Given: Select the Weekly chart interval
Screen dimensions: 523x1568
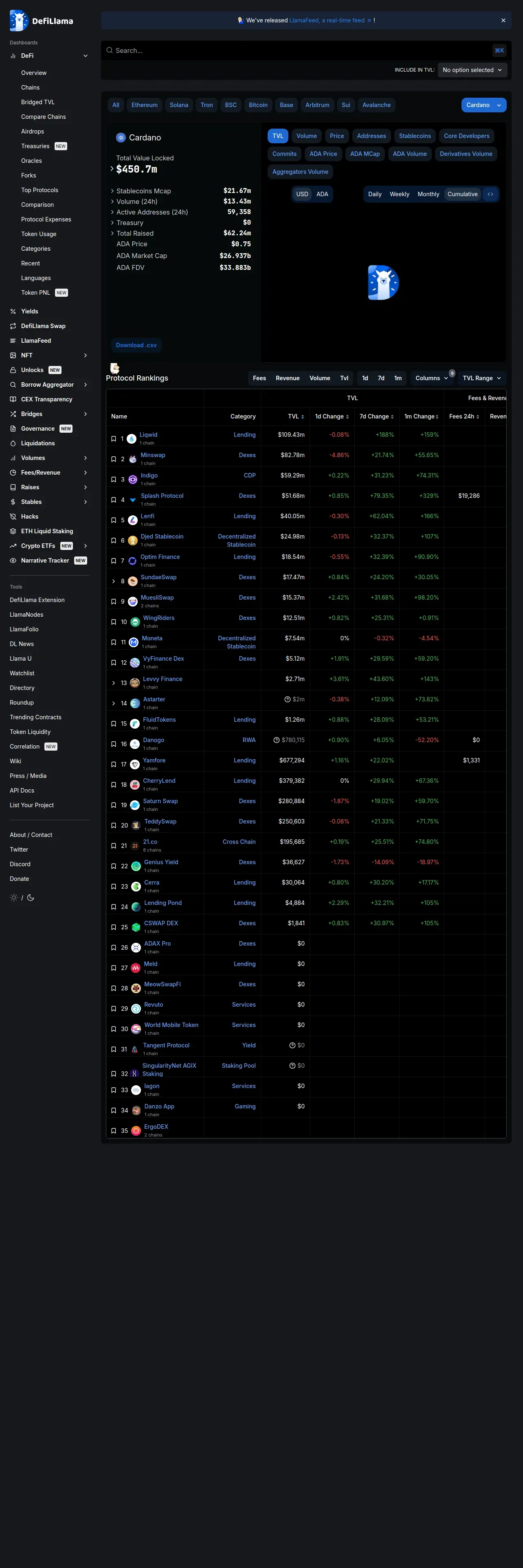Looking at the screenshot, I should [400, 194].
